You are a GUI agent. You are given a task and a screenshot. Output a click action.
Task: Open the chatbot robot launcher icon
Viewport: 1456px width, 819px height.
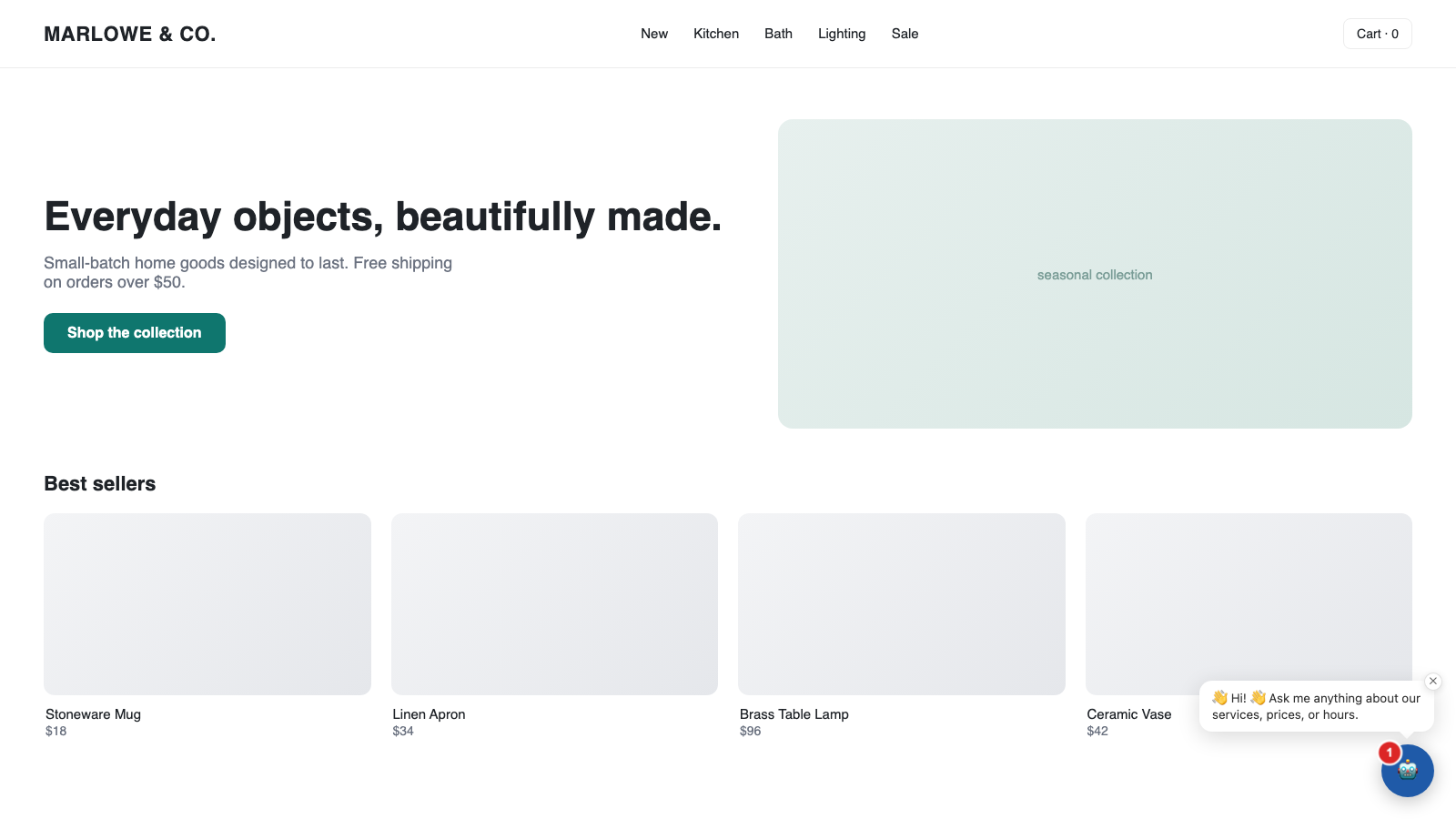tap(1407, 771)
